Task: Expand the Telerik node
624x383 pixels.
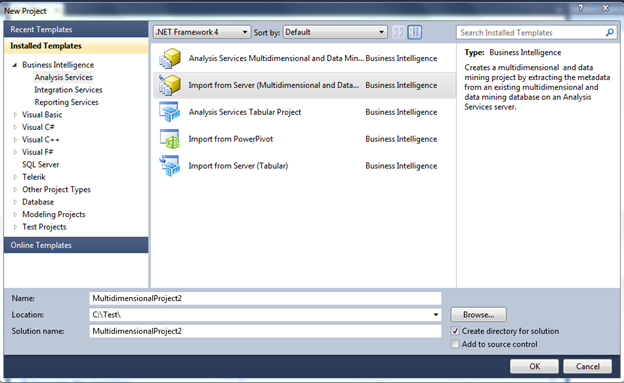Action: [x=15, y=177]
